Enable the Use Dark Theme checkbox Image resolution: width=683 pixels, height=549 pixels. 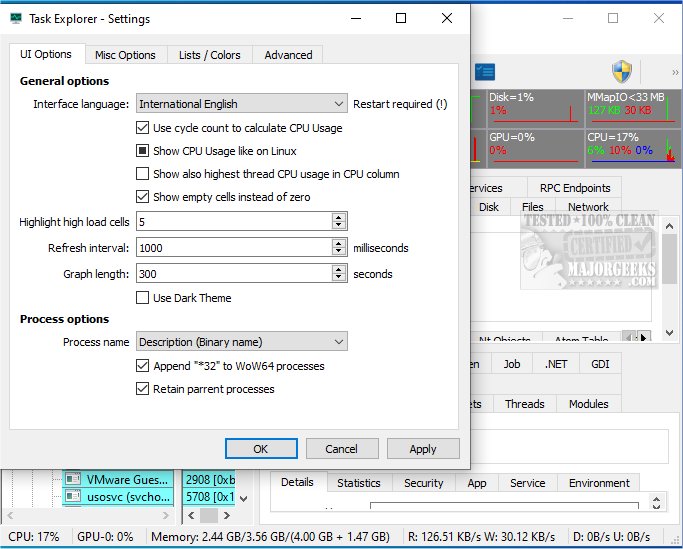click(x=142, y=298)
